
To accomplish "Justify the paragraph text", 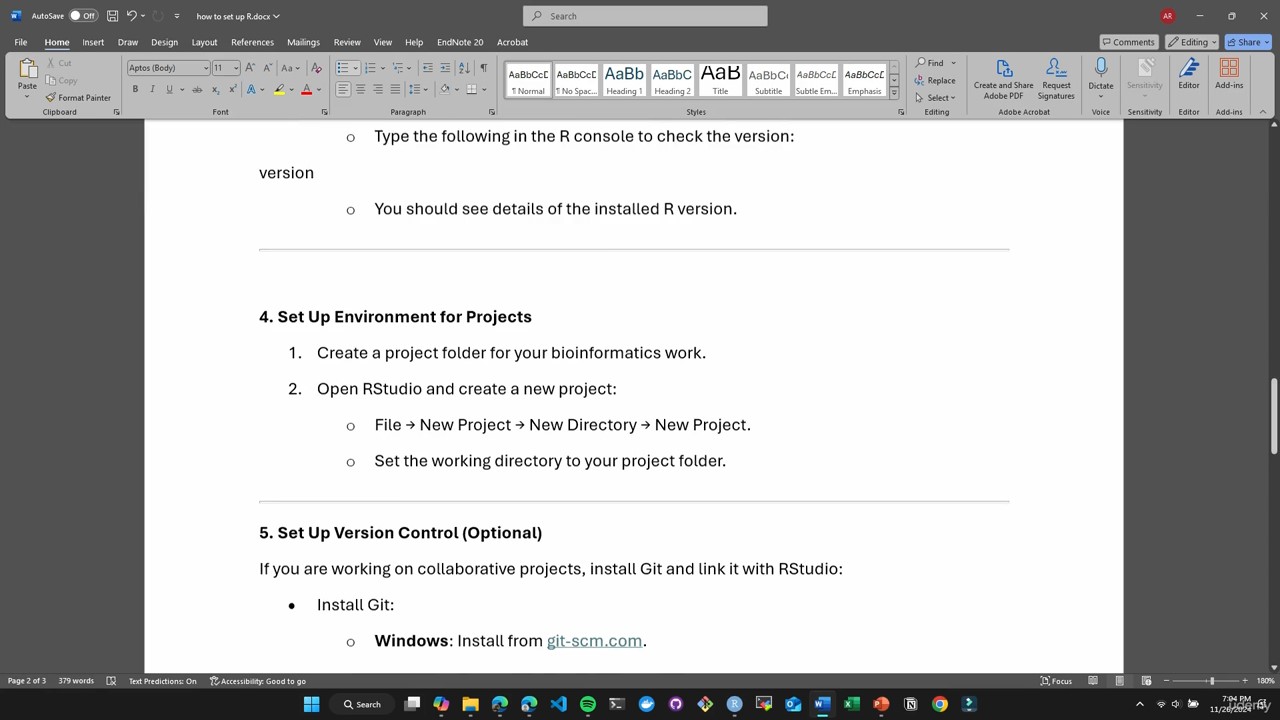I will 395,89.
